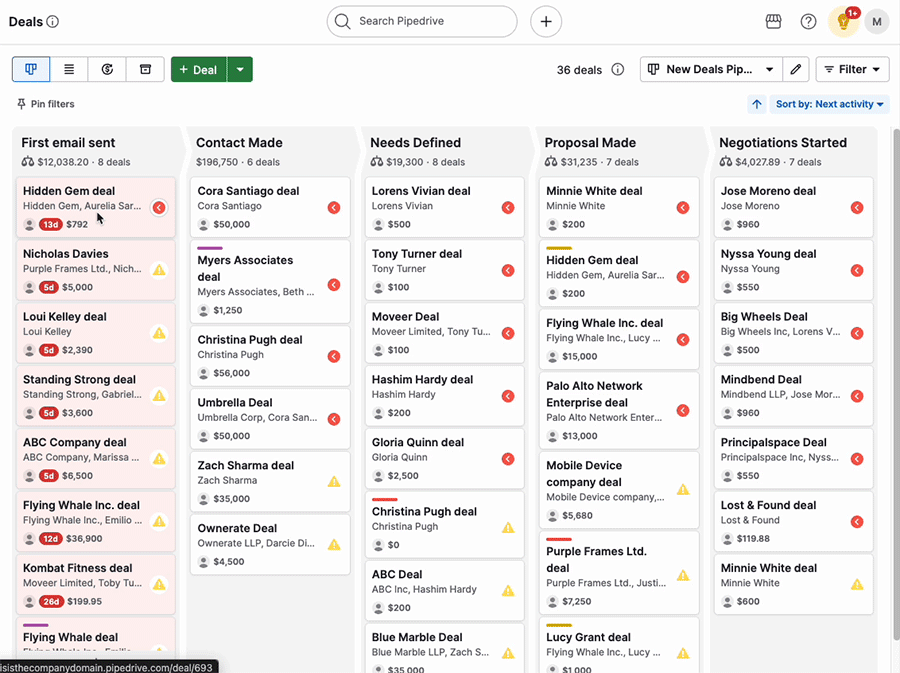900x673 pixels.
Task: Open the add Deal dropdown arrow
Action: (240, 69)
